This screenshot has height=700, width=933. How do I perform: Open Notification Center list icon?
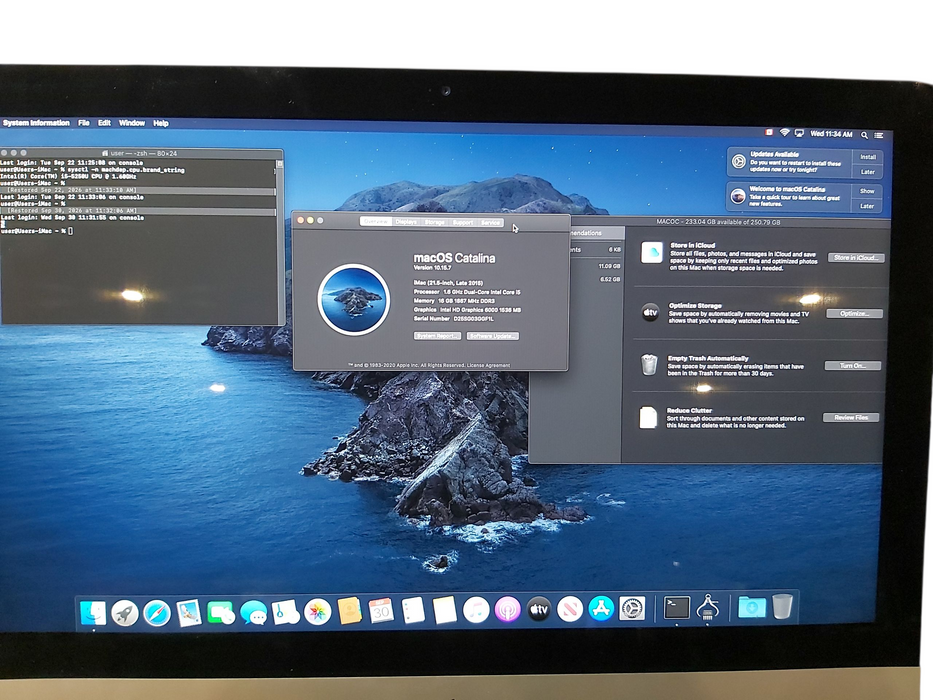879,136
